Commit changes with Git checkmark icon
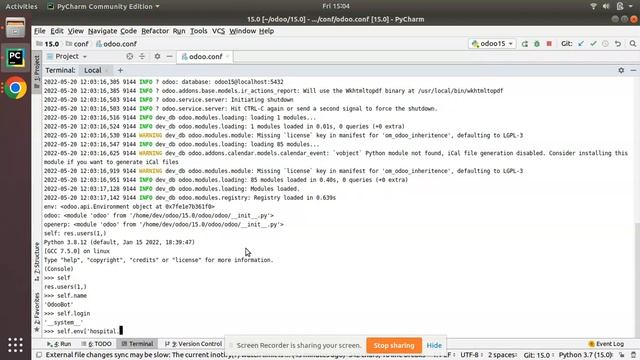The image size is (640, 360). click(x=593, y=44)
